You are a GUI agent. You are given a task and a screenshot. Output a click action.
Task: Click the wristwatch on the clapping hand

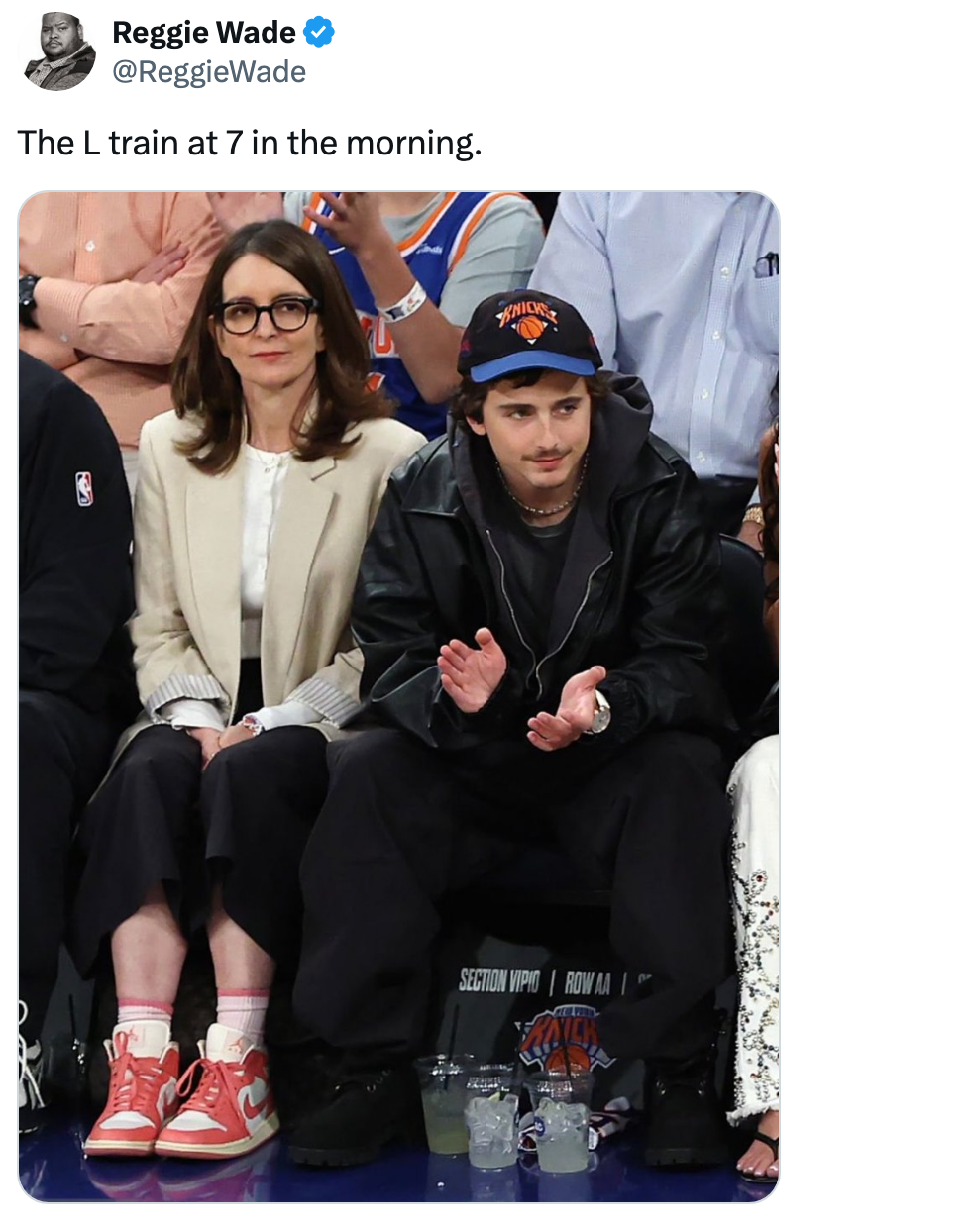point(598,712)
